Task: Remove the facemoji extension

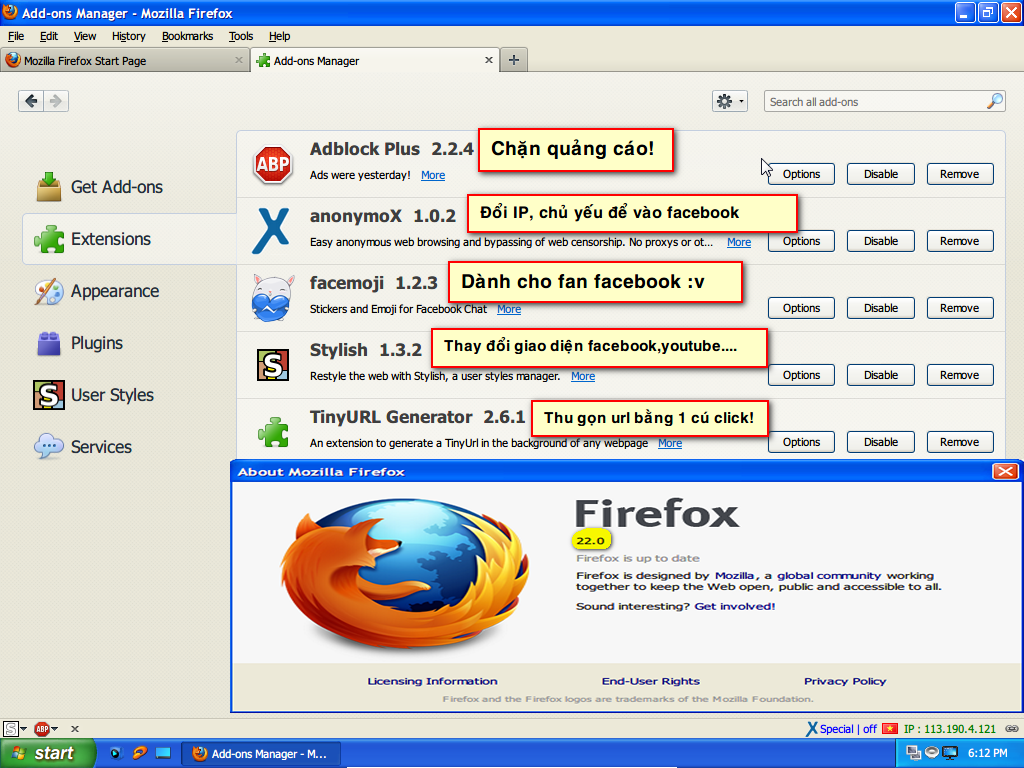Action: [x=960, y=308]
